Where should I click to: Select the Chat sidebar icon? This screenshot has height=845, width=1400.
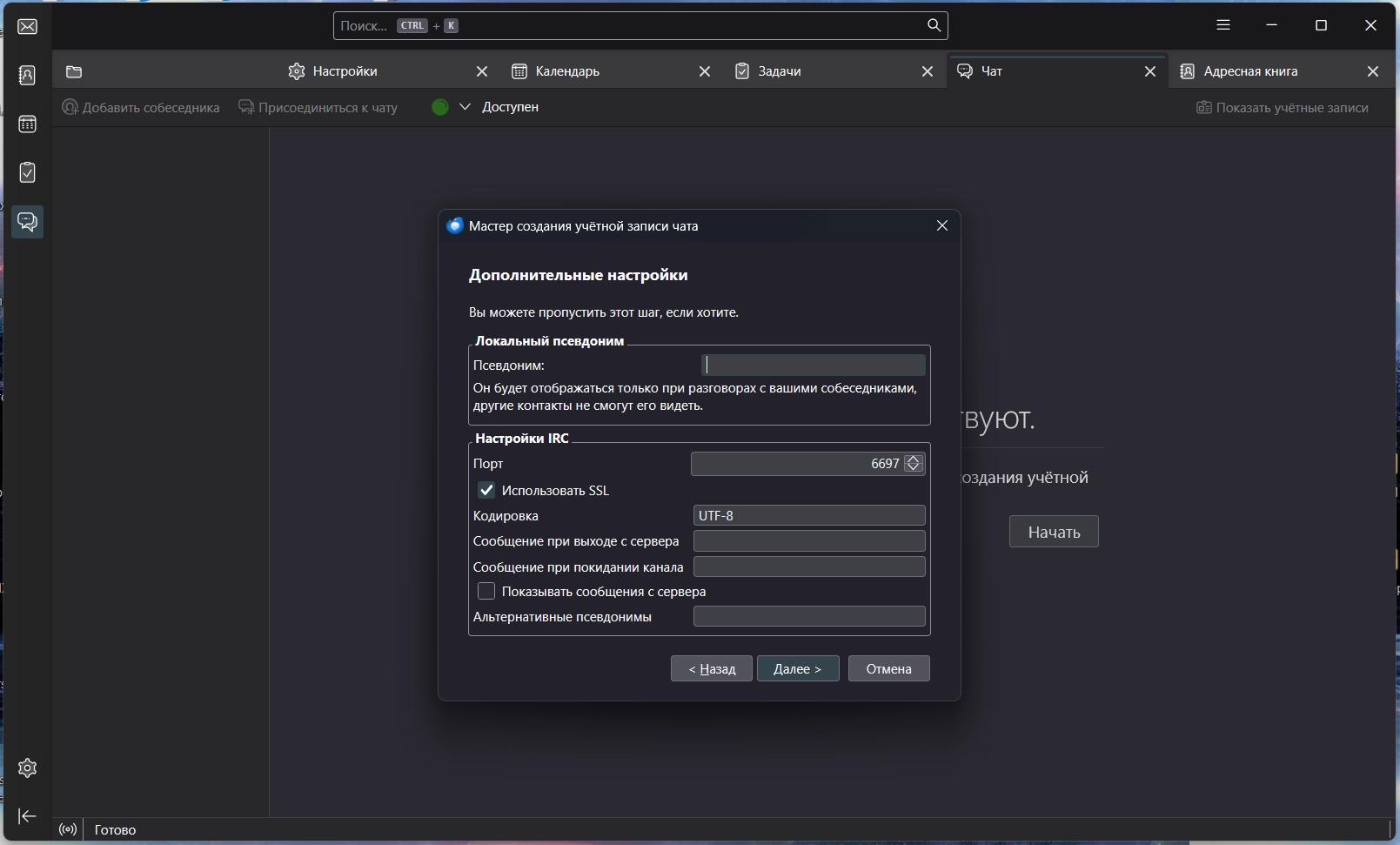point(27,222)
